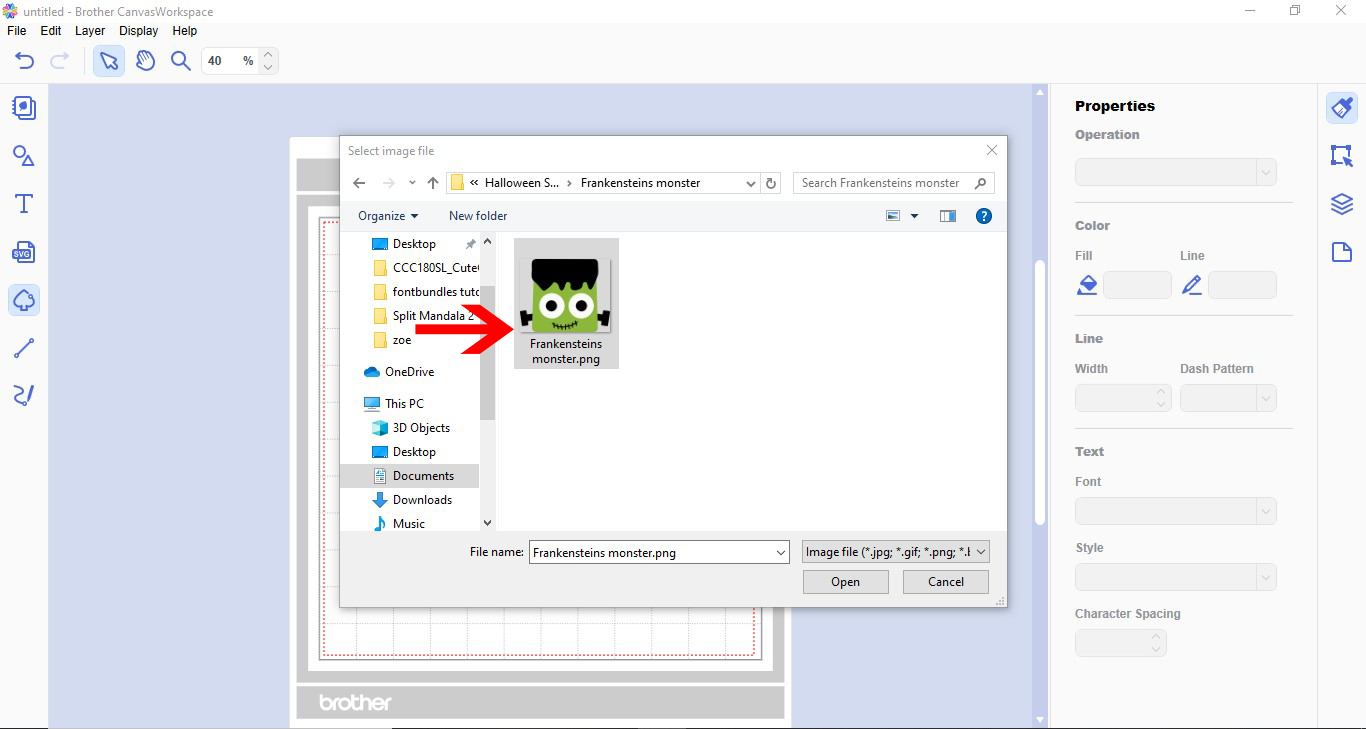The width and height of the screenshot is (1366, 729).
Task: Click the Cancel button
Action: point(946,582)
